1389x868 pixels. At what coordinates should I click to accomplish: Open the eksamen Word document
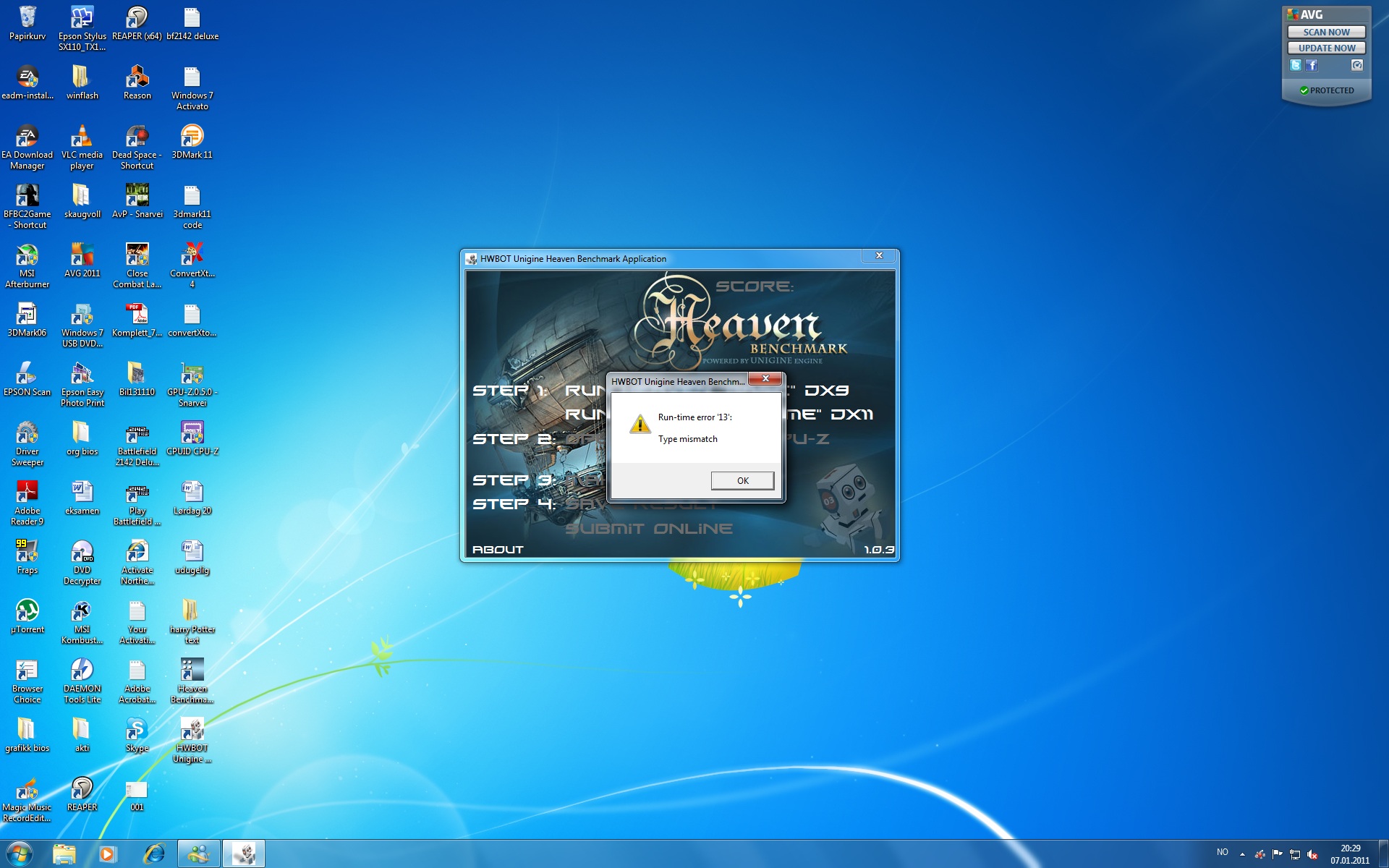(82, 498)
